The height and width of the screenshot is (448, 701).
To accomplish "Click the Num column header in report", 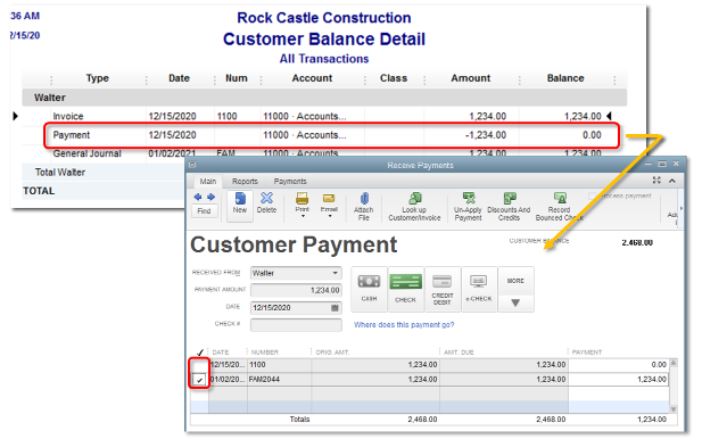I will 236,78.
